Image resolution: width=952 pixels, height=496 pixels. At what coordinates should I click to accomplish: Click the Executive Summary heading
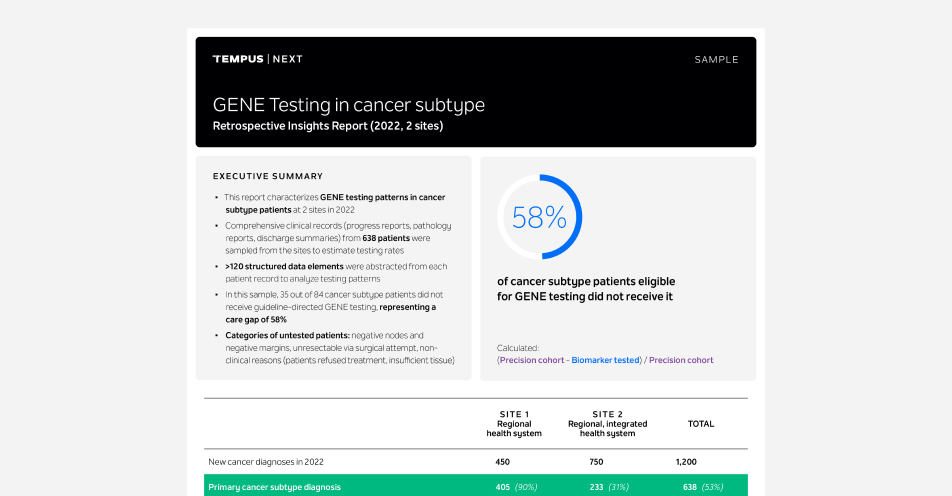click(268, 176)
